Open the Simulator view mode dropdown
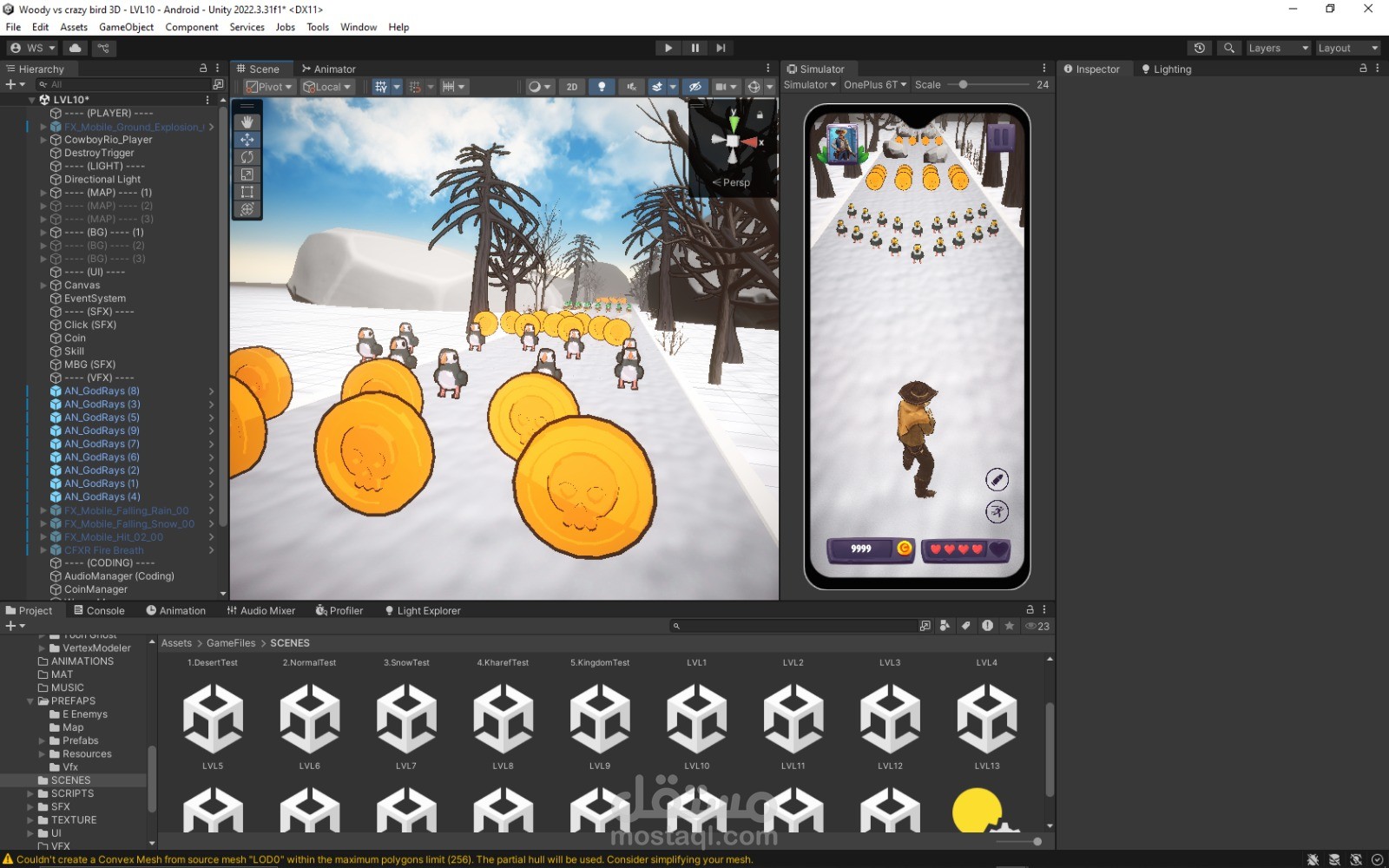Viewport: 1389px width, 868px height. (x=810, y=84)
